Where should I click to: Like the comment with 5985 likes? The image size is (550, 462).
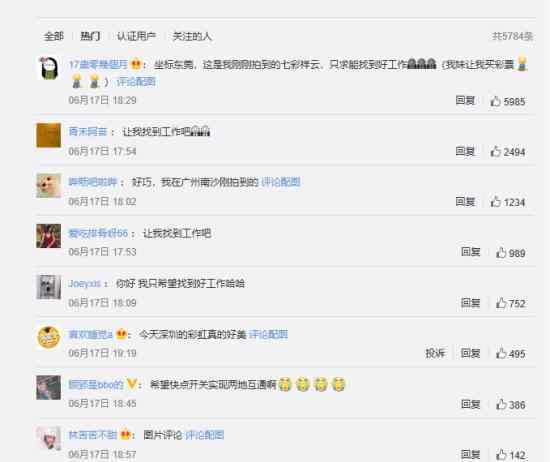click(508, 101)
